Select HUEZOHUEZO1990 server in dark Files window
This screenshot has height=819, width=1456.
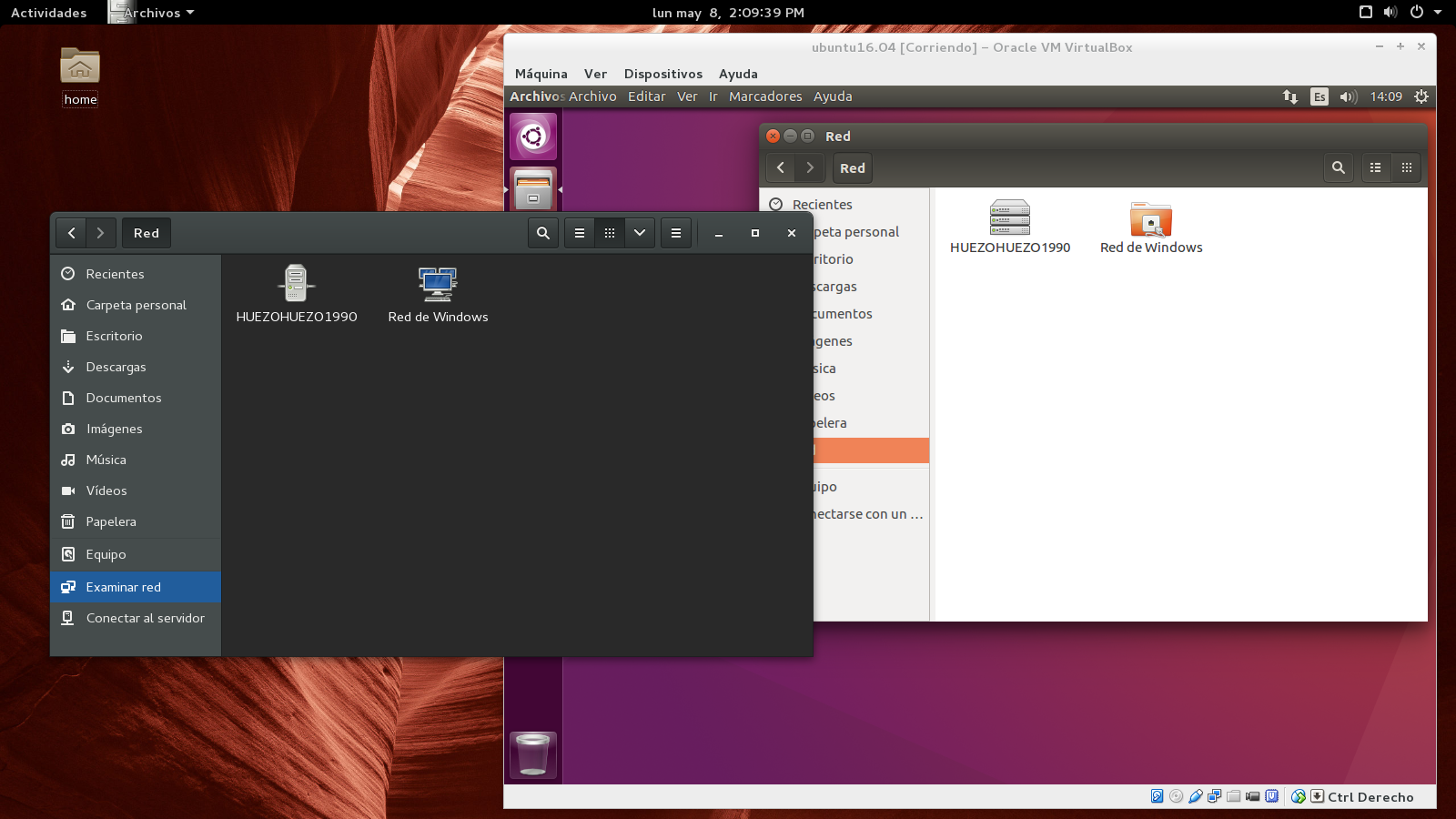tap(297, 294)
